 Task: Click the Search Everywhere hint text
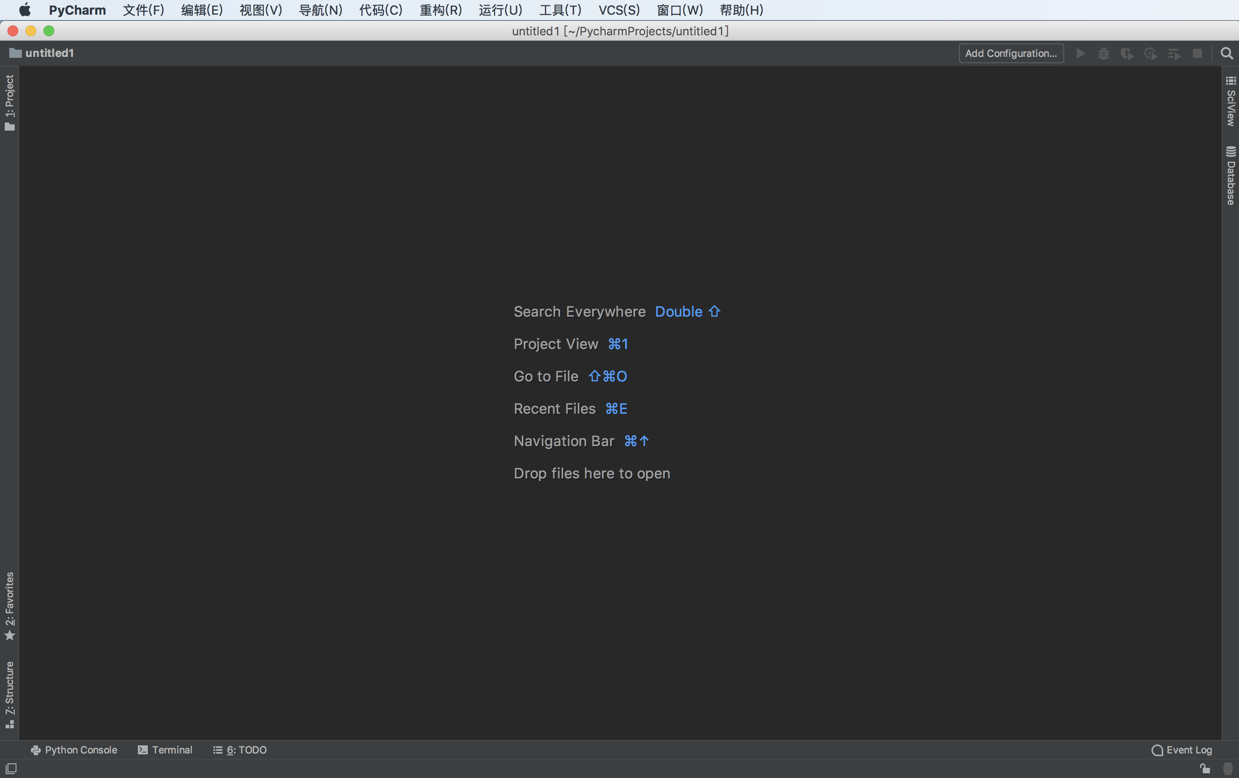tap(580, 312)
